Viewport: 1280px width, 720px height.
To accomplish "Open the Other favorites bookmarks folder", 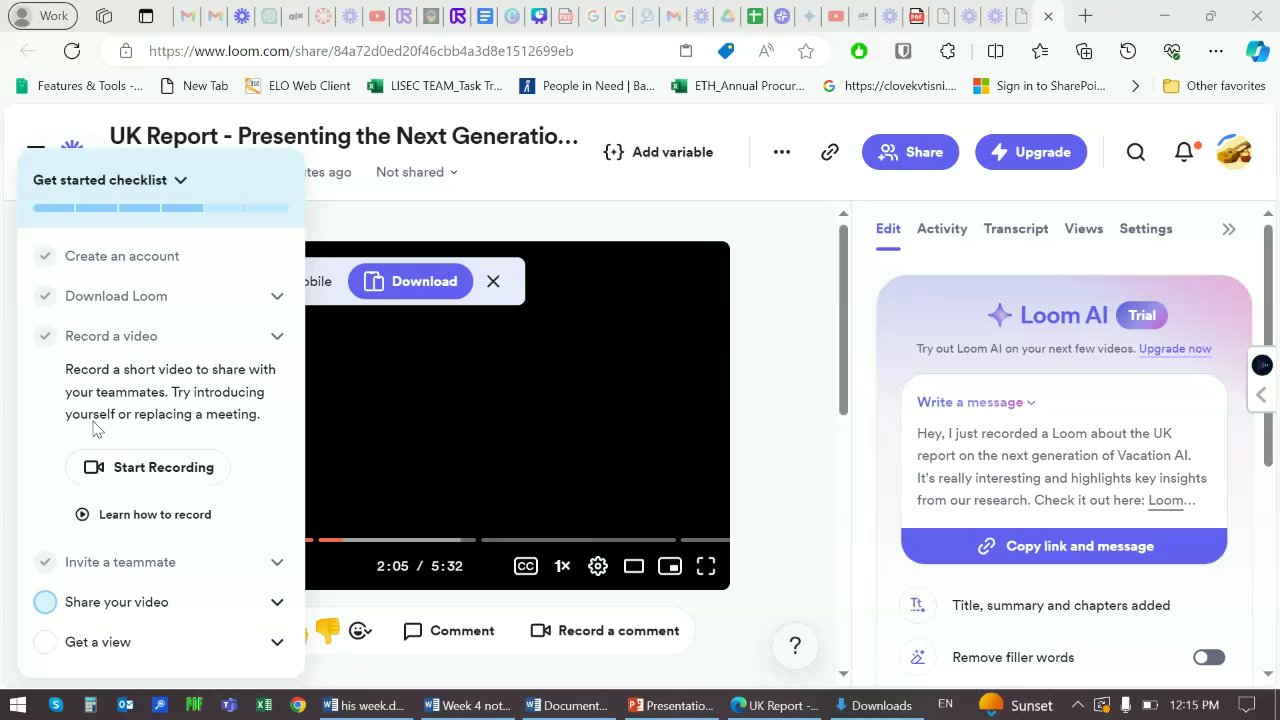I will [x=1215, y=86].
